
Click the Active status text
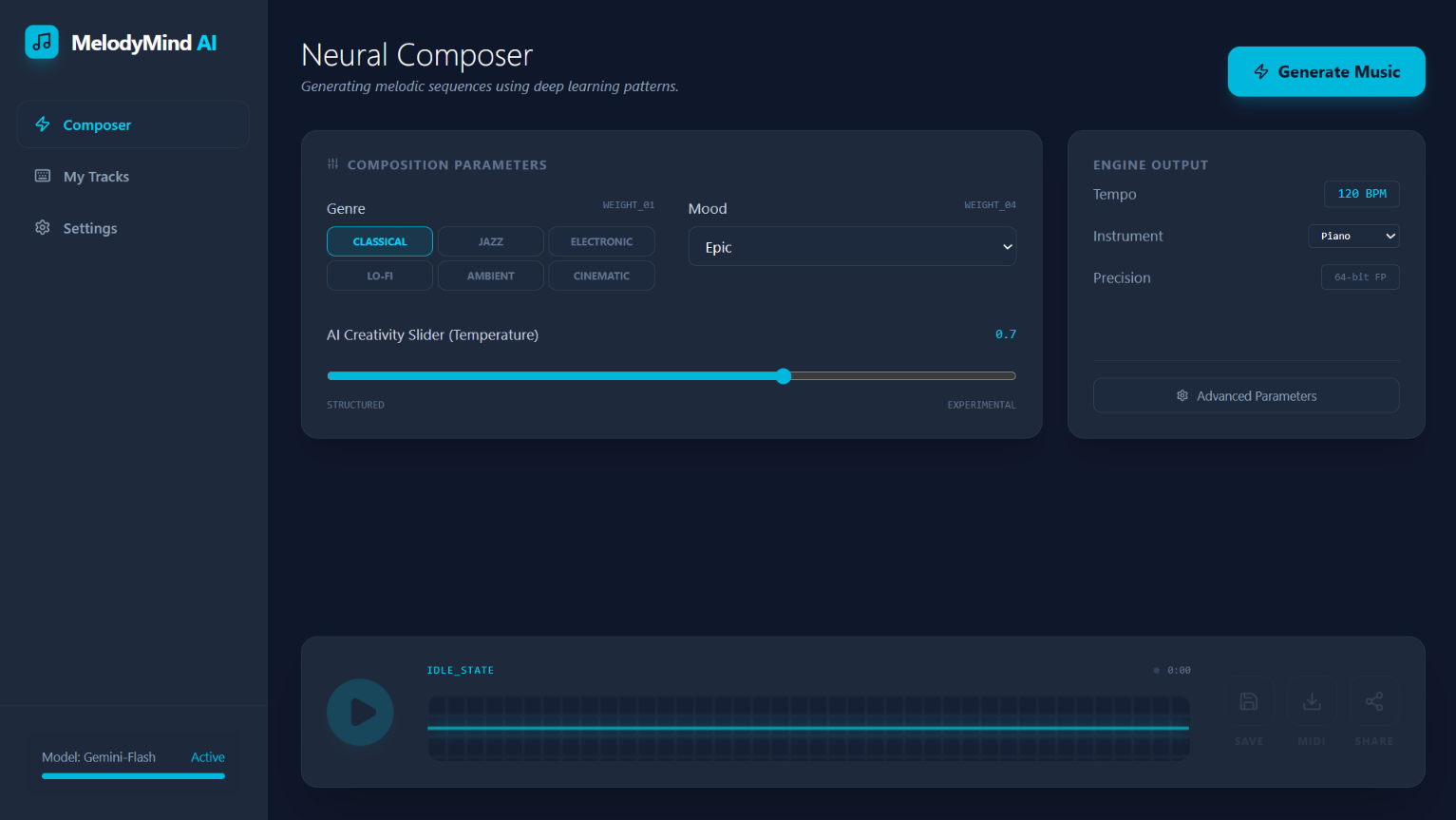click(208, 757)
